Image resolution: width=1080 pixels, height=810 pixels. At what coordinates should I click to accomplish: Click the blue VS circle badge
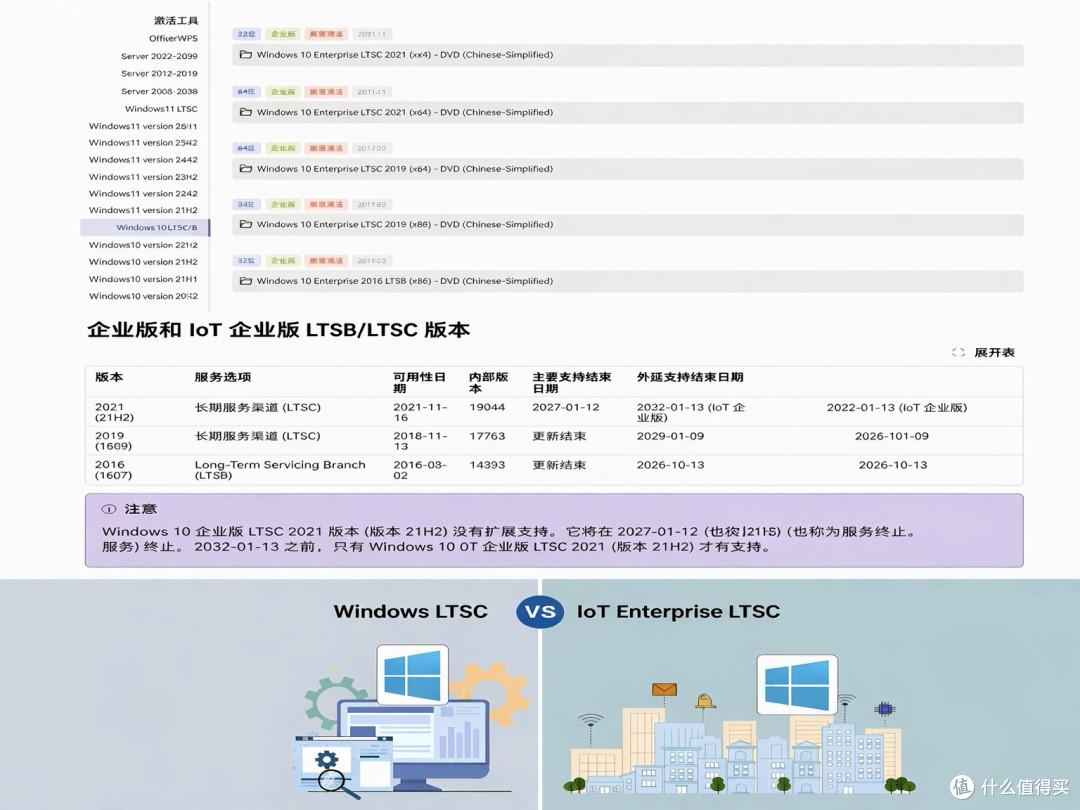540,611
